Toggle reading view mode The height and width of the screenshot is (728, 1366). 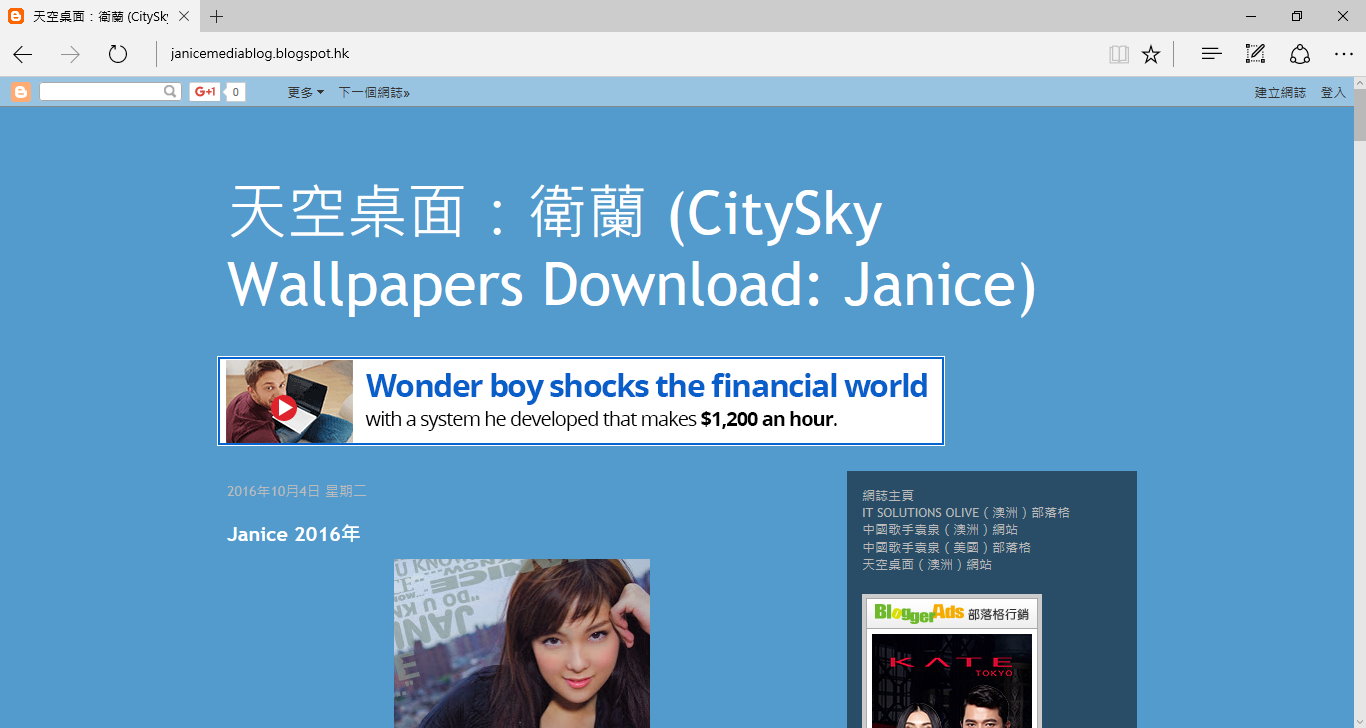(x=1118, y=54)
